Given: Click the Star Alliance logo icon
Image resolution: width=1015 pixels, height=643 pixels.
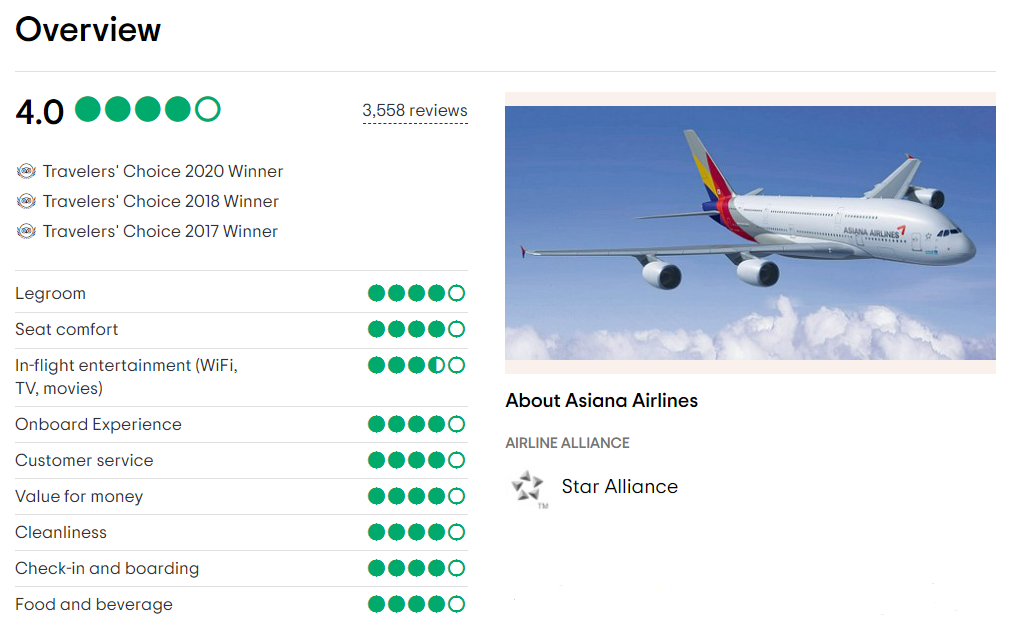Looking at the screenshot, I should click(x=530, y=489).
